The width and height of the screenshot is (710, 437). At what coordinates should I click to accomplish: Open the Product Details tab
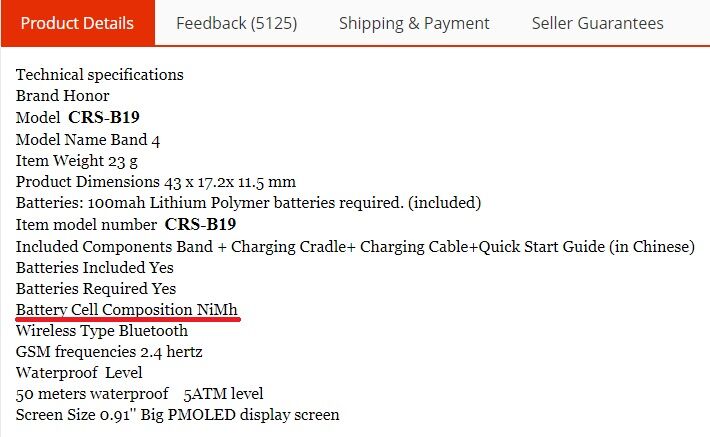pyautogui.click(x=77, y=23)
